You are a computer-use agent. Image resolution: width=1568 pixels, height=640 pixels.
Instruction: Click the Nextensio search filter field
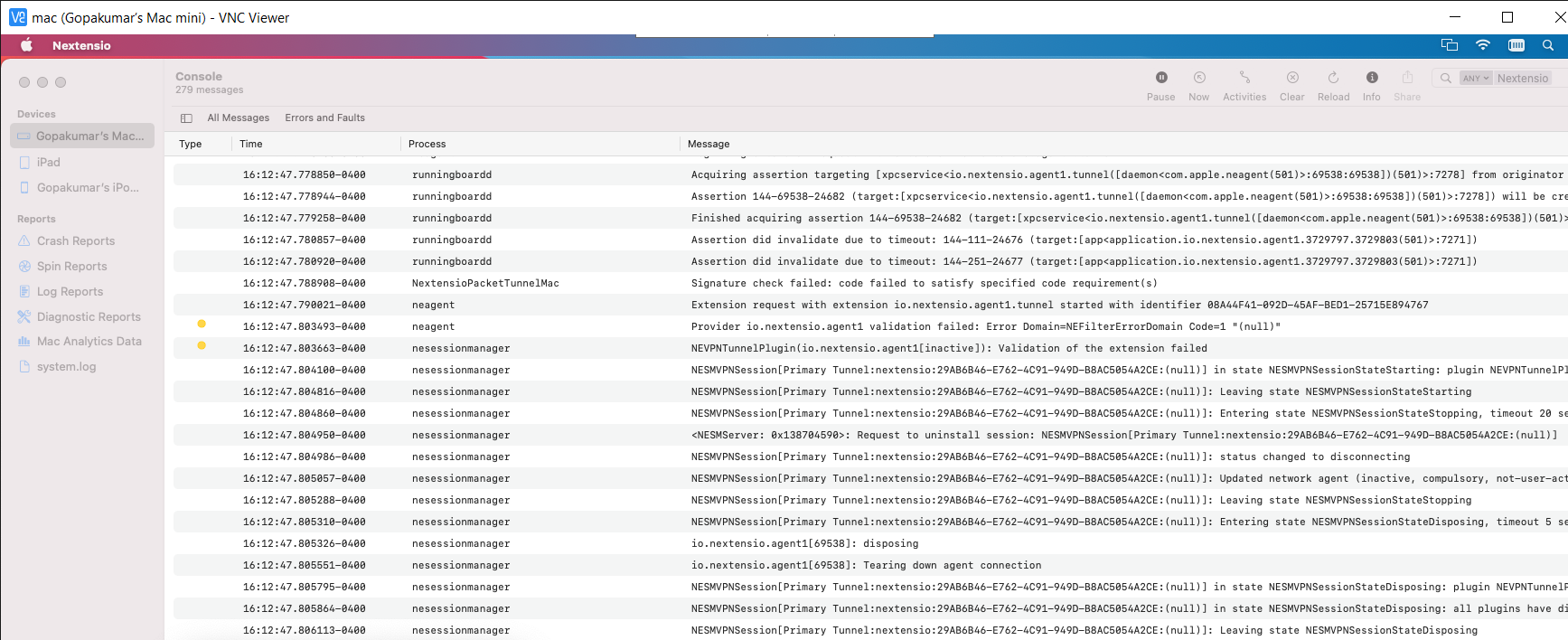(1523, 79)
